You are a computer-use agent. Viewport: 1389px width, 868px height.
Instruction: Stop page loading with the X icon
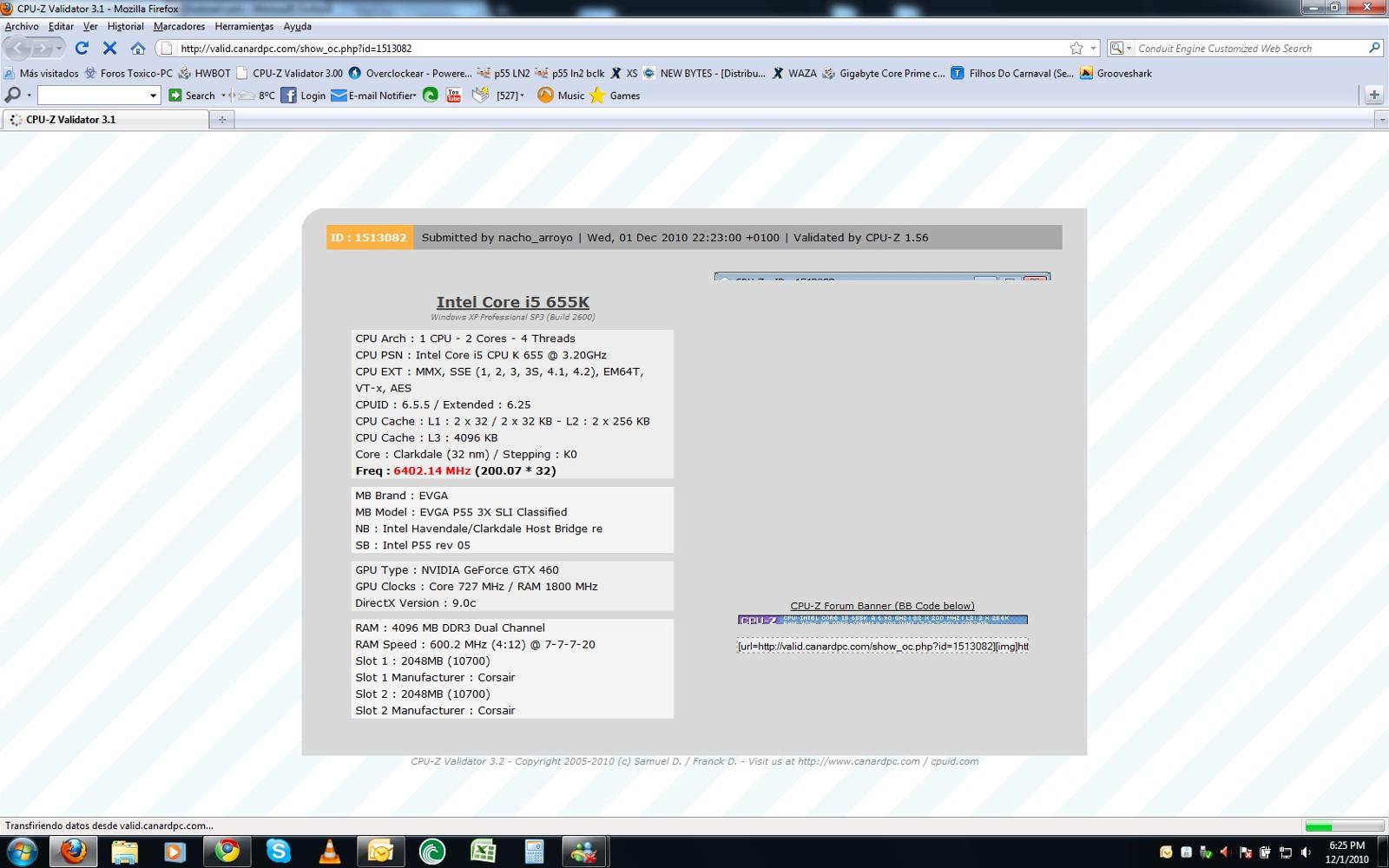click(x=109, y=49)
